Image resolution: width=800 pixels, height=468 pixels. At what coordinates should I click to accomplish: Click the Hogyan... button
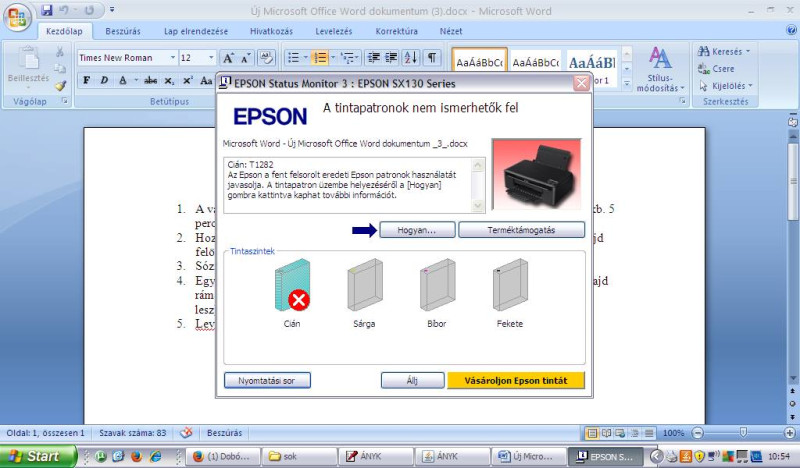pyautogui.click(x=417, y=230)
